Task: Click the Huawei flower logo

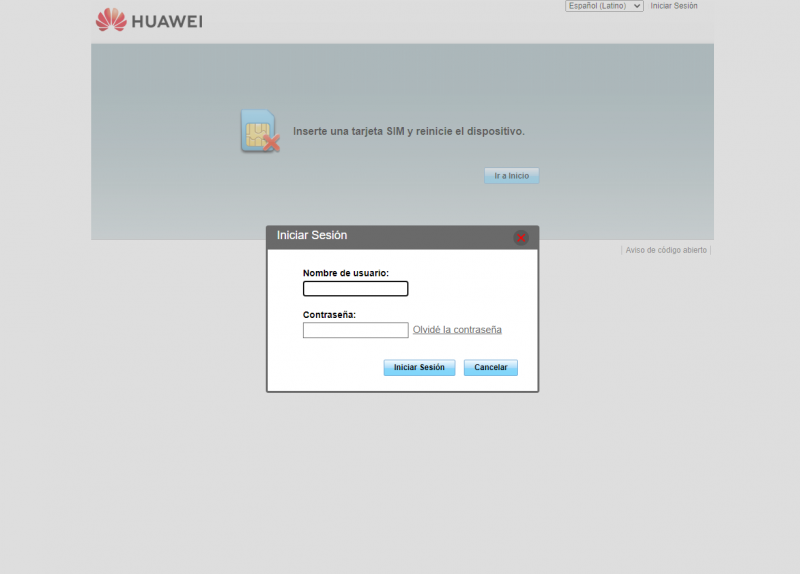Action: (111, 19)
